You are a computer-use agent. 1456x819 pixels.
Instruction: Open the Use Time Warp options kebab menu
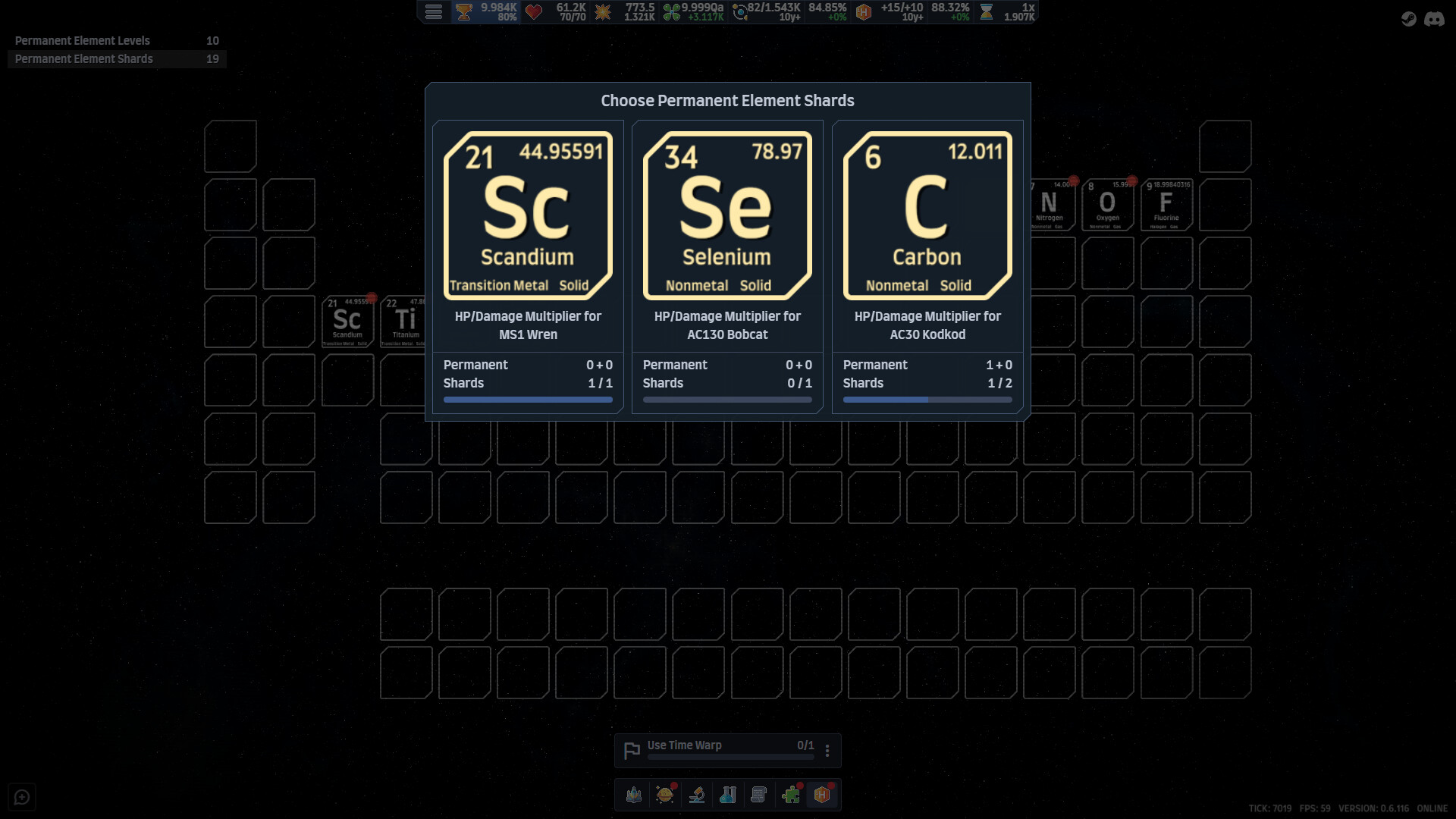827,750
